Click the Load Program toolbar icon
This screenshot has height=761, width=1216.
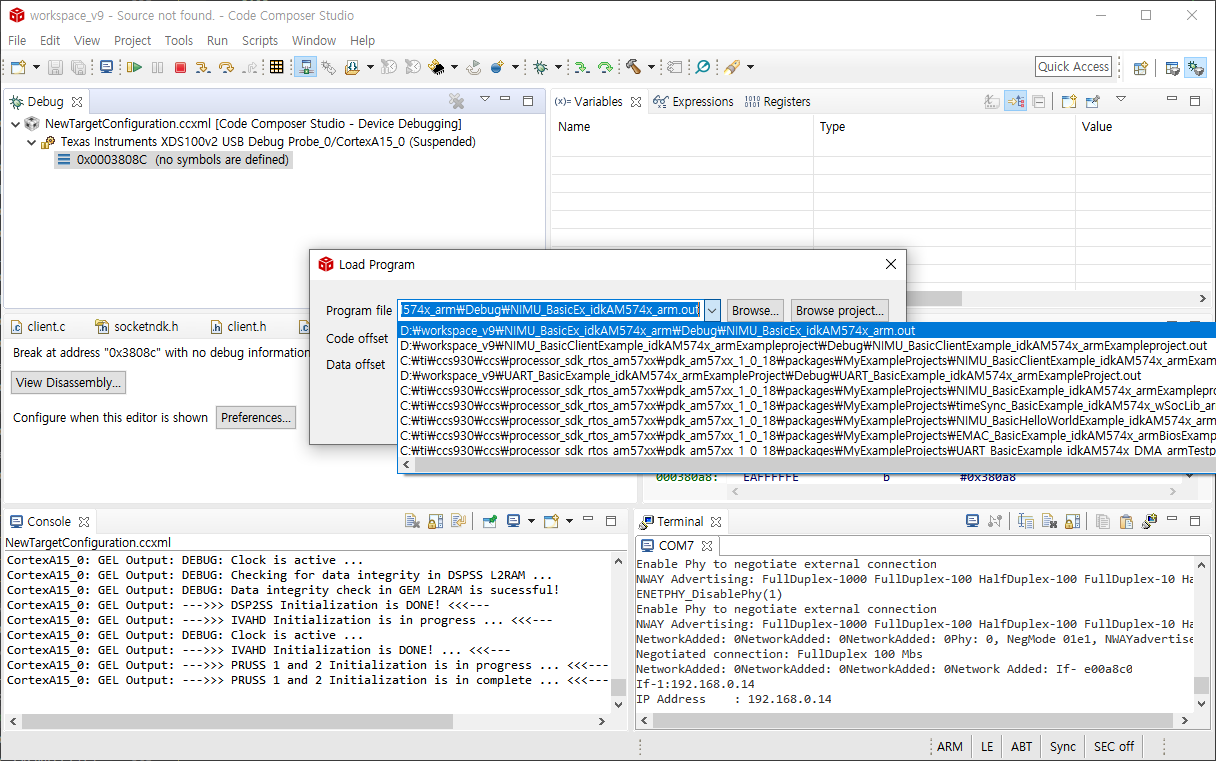(x=353, y=67)
